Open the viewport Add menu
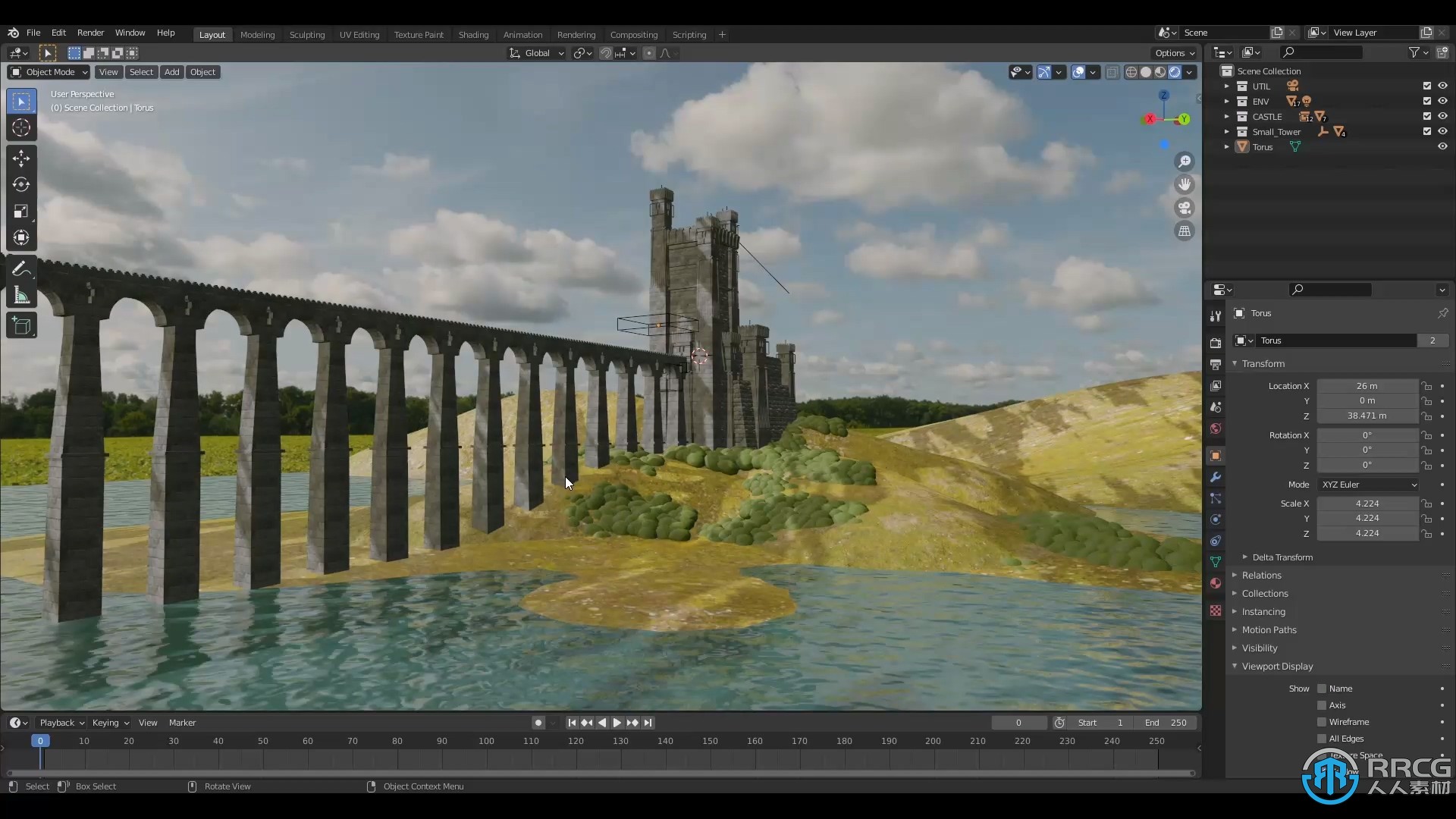Image resolution: width=1456 pixels, height=819 pixels. 172,72
